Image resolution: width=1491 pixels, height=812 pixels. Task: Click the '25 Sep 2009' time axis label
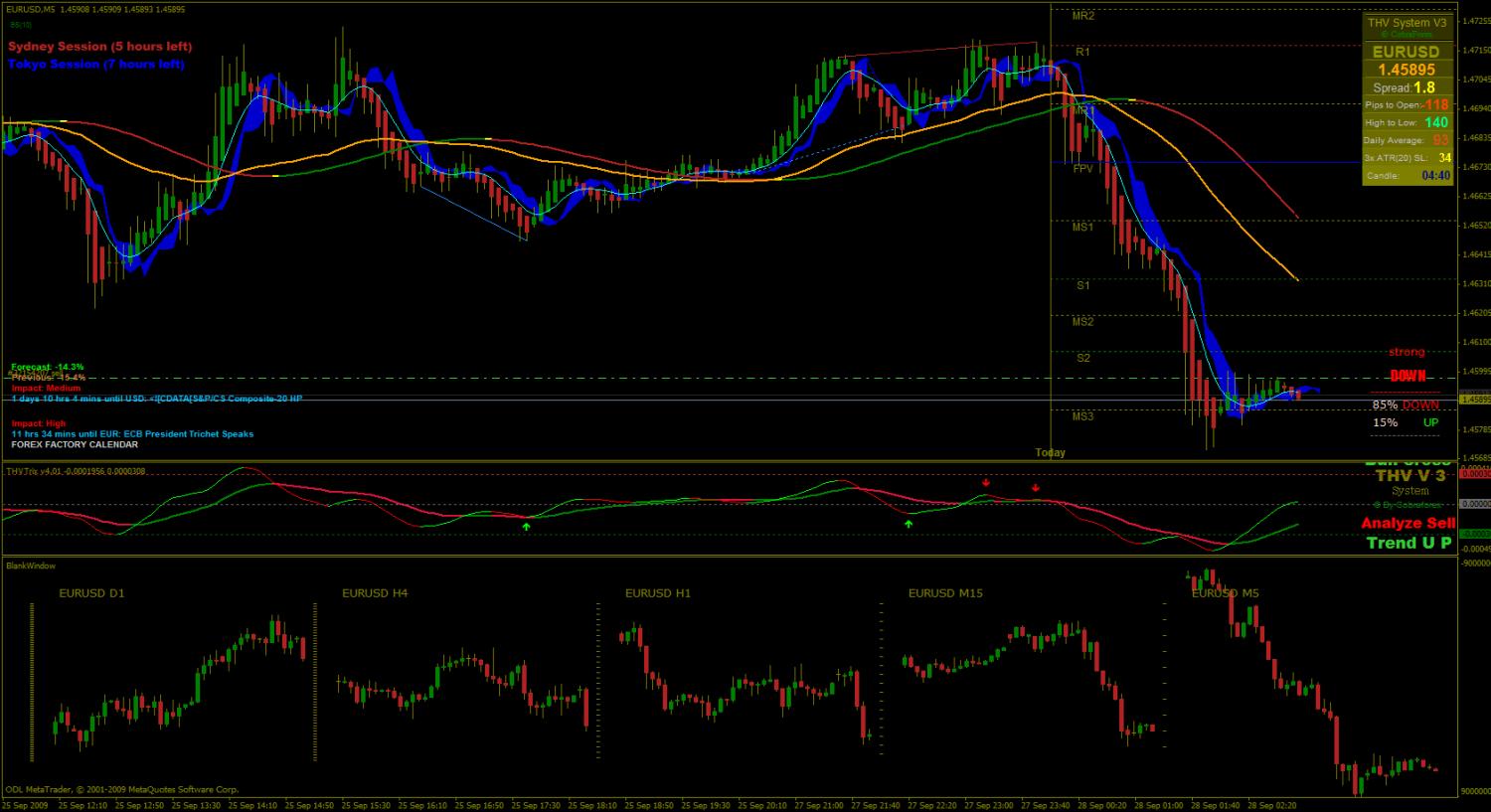tap(25, 805)
